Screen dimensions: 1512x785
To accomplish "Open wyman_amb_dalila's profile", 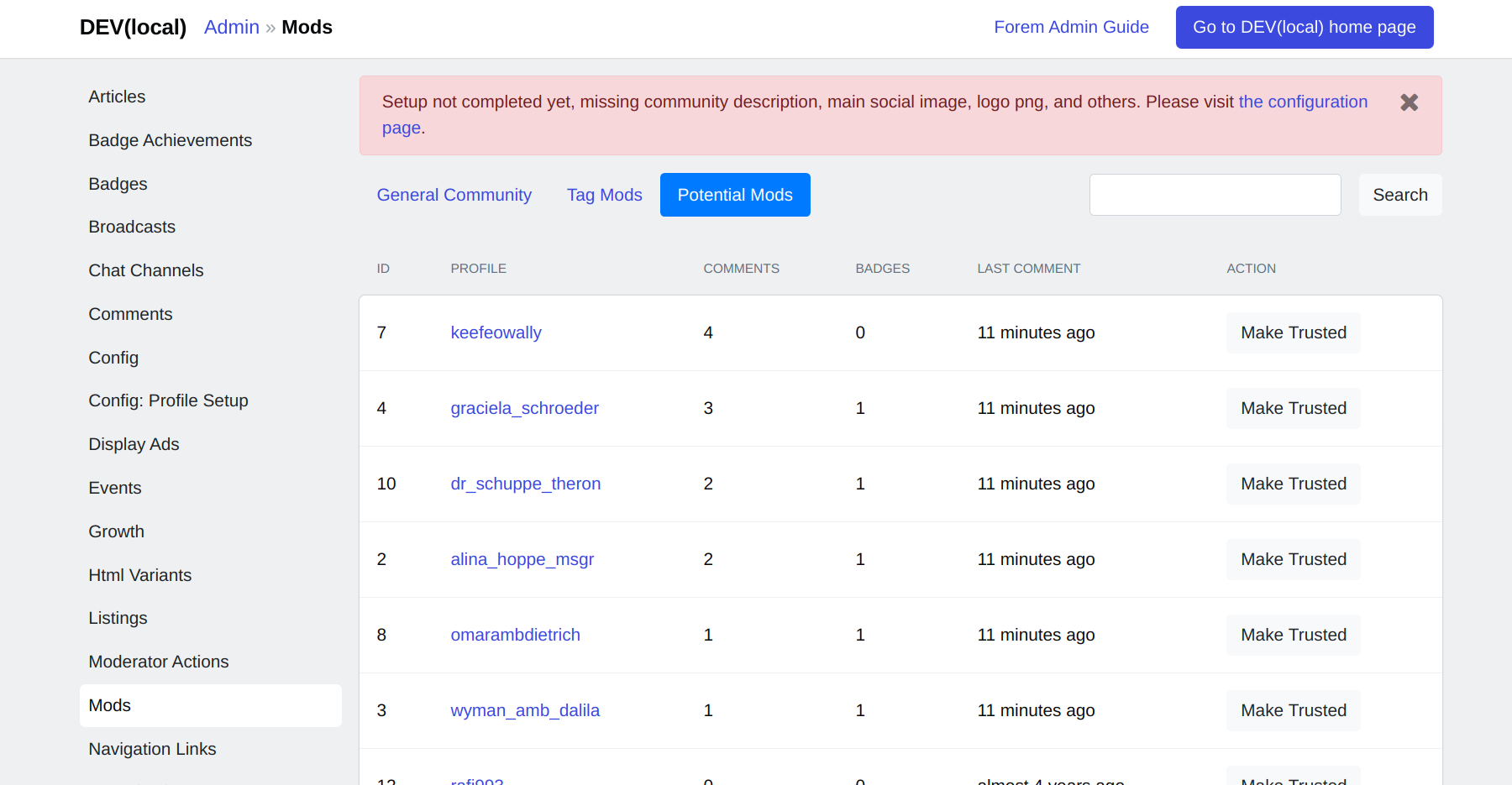I will click(x=525, y=710).
